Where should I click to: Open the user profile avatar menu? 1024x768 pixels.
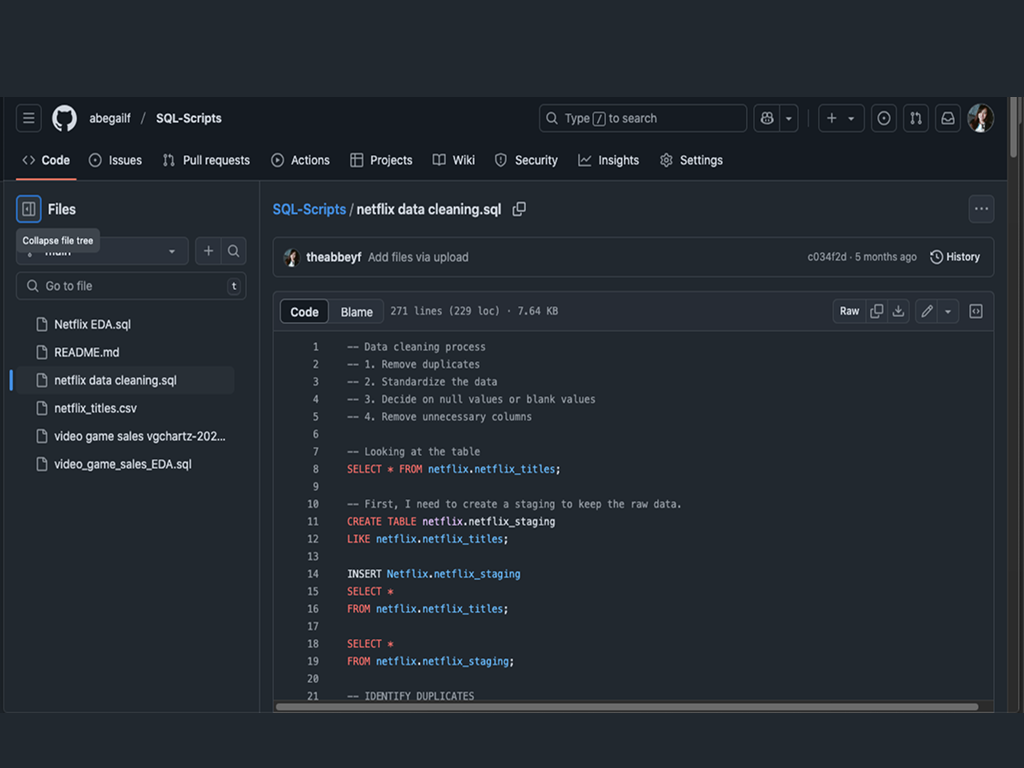(980, 118)
